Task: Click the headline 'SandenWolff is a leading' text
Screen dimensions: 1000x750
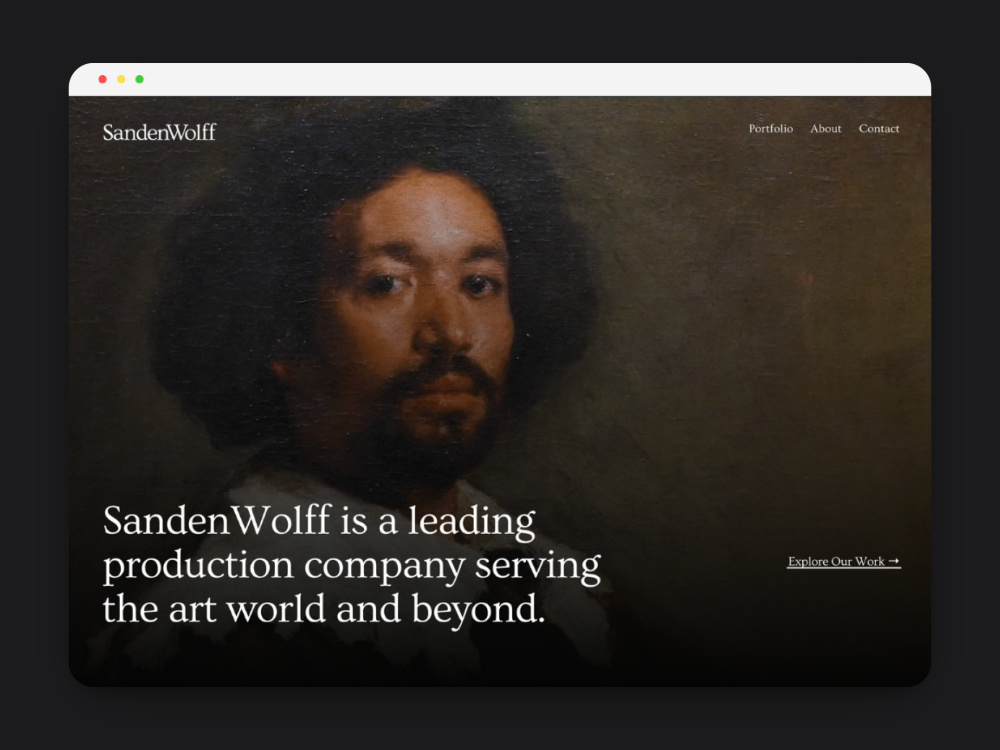Action: (319, 520)
